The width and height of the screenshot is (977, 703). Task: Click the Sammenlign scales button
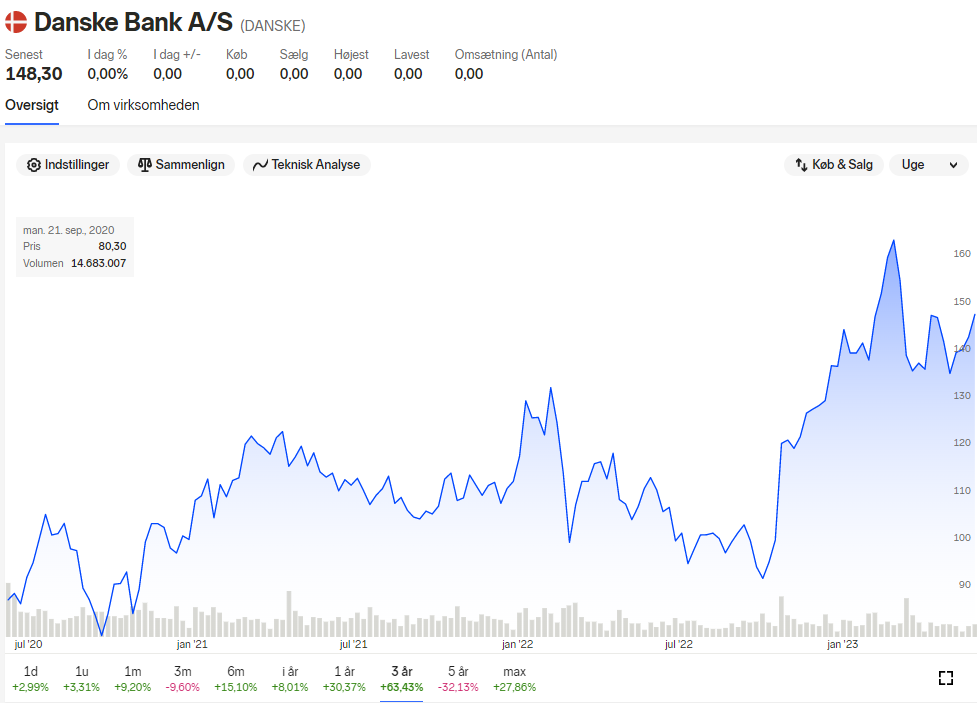[x=181, y=165]
